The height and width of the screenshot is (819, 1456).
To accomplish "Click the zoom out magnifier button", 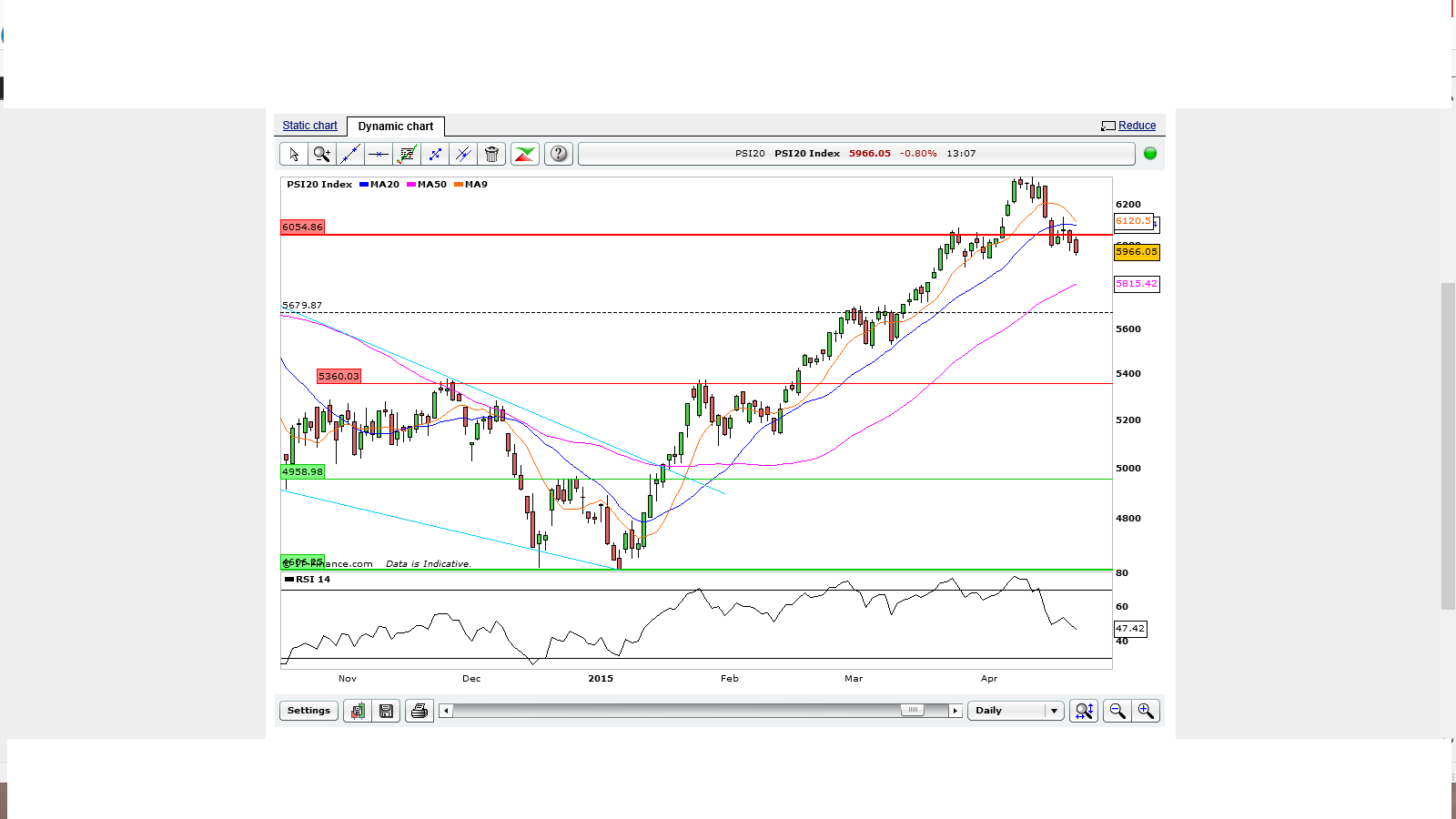I will pyautogui.click(x=1117, y=711).
